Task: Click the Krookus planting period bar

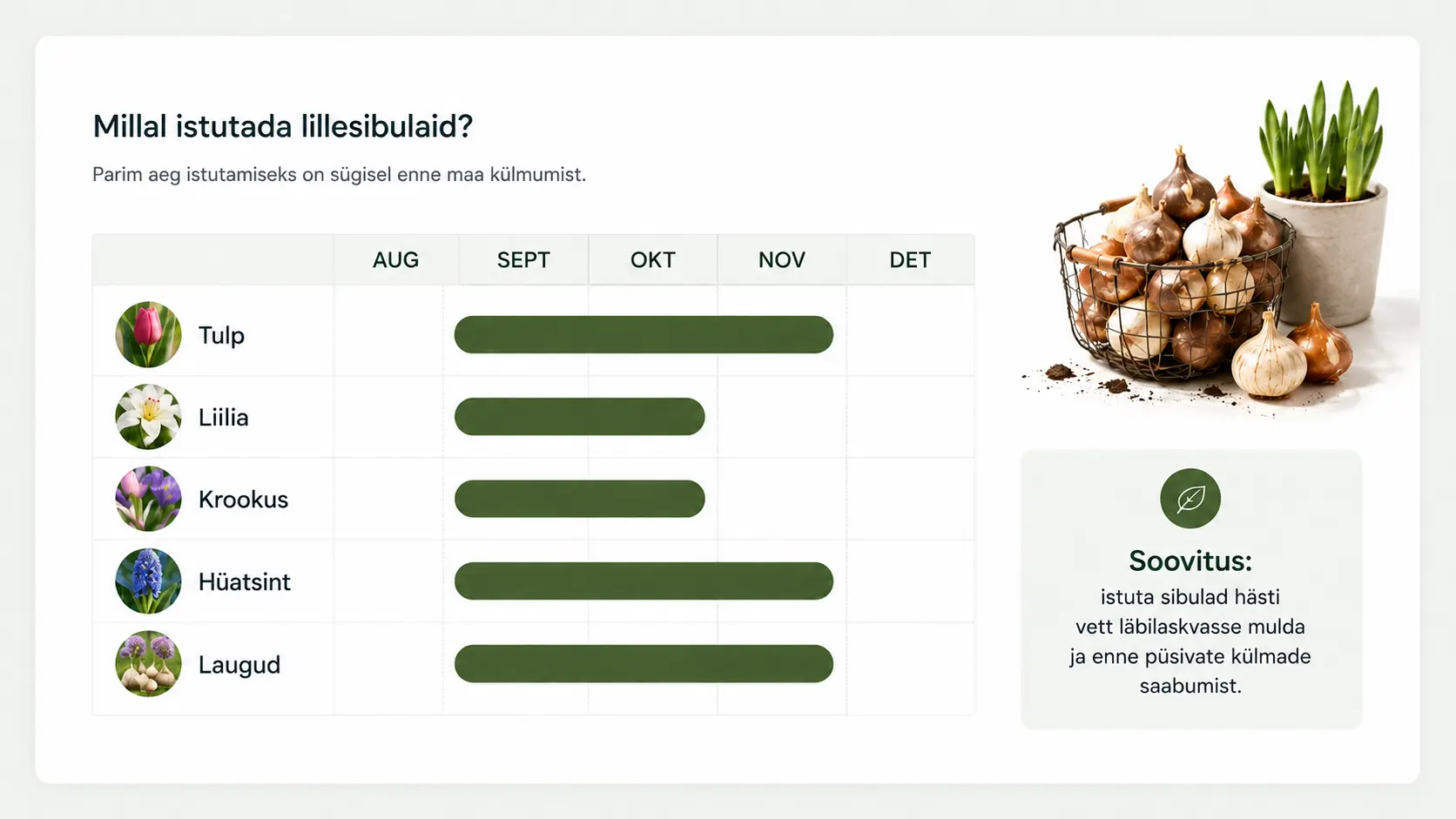Action: 579,499
